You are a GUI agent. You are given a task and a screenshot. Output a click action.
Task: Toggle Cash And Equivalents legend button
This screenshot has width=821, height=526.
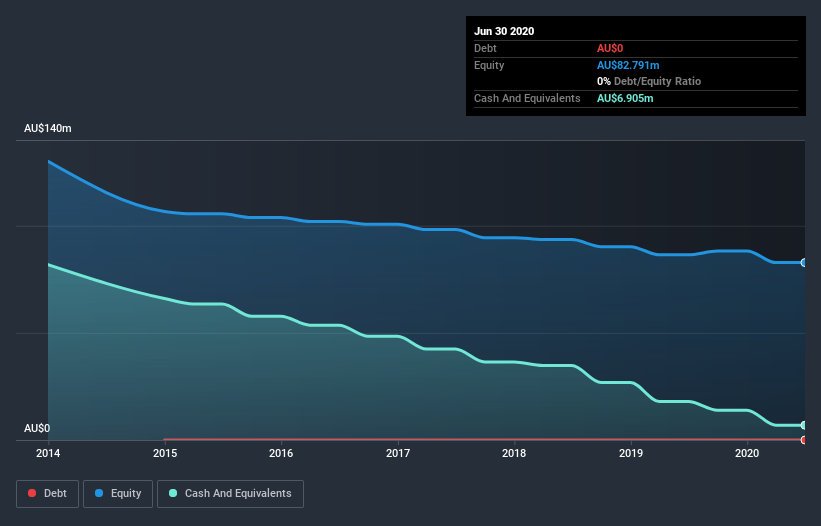[230, 494]
